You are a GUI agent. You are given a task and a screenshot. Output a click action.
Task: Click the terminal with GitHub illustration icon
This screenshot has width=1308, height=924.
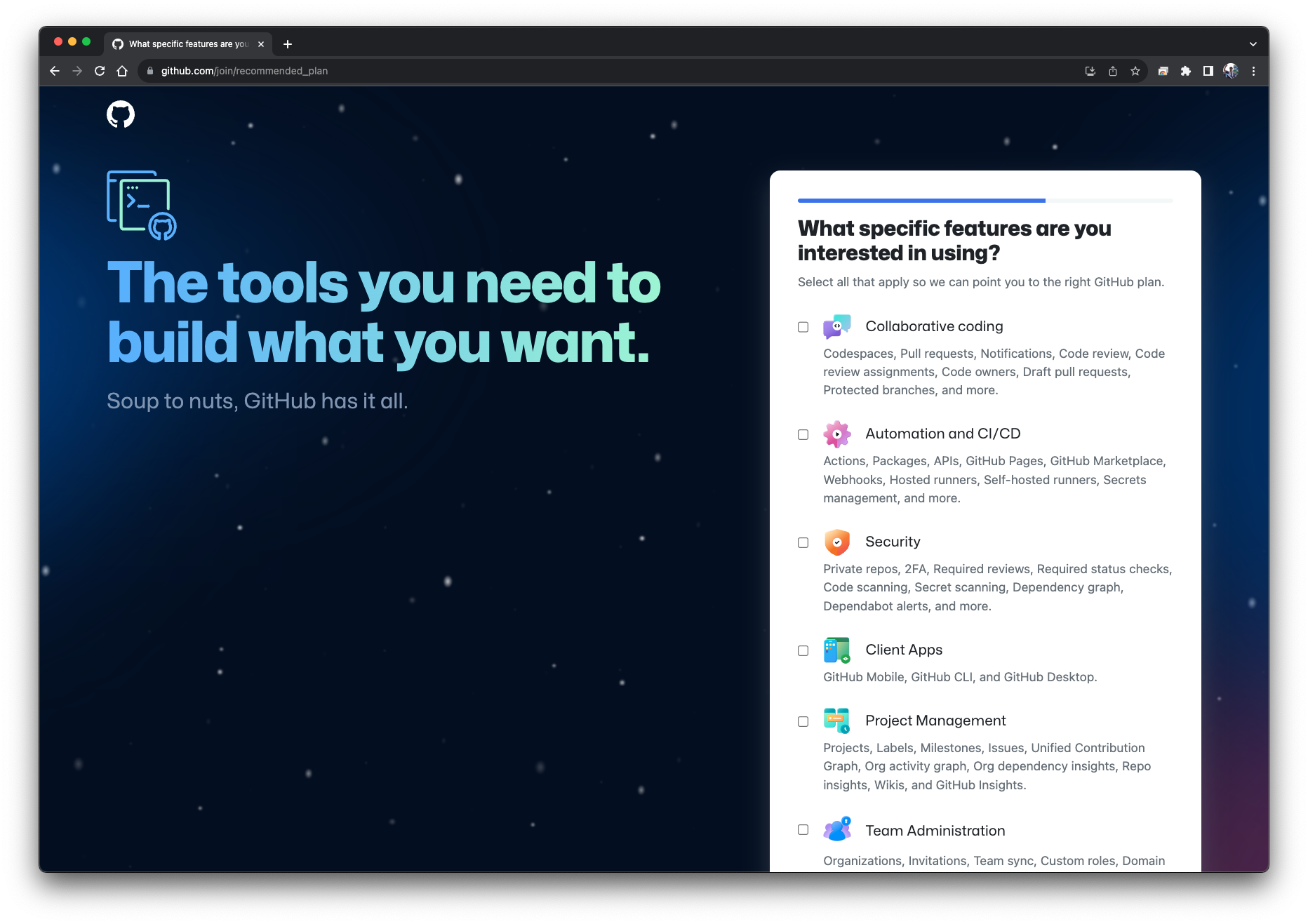coord(142,205)
